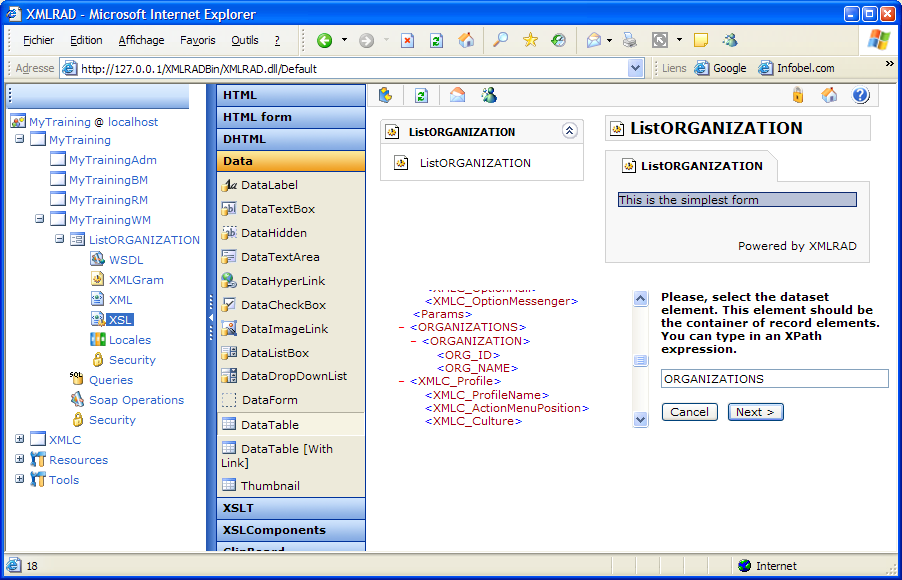Click the XML tree scrollbar down arrow
The image size is (902, 580).
[x=641, y=420]
